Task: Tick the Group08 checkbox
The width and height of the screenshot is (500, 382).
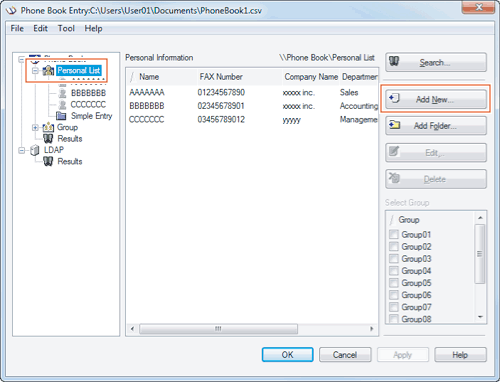Action: click(394, 319)
